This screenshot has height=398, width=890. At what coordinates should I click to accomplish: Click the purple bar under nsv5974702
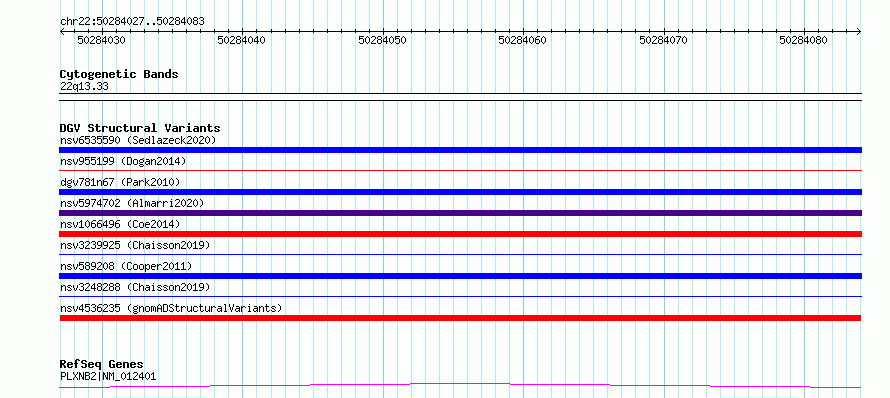(460, 213)
